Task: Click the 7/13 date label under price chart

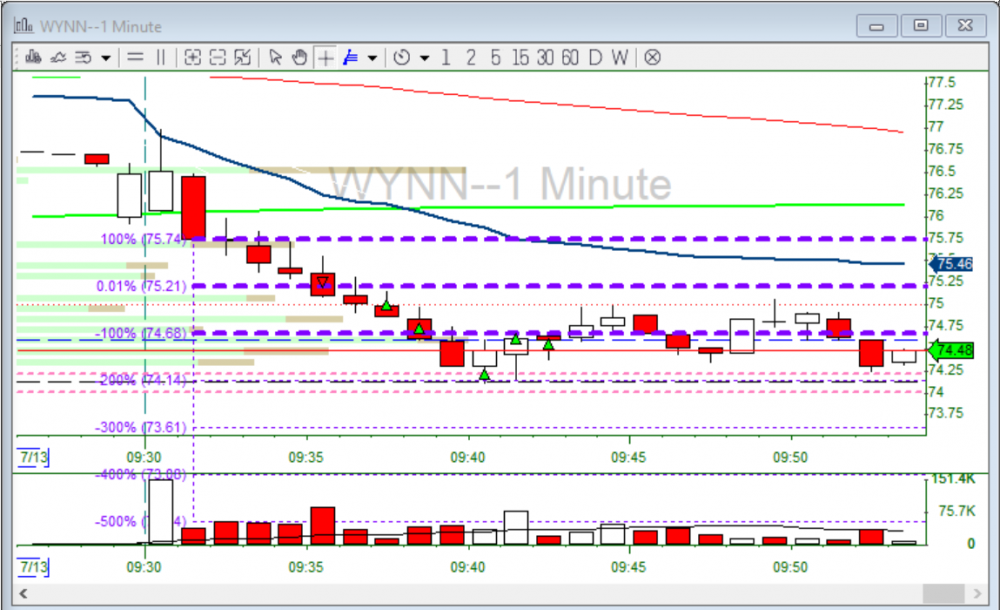Action: 31,457
